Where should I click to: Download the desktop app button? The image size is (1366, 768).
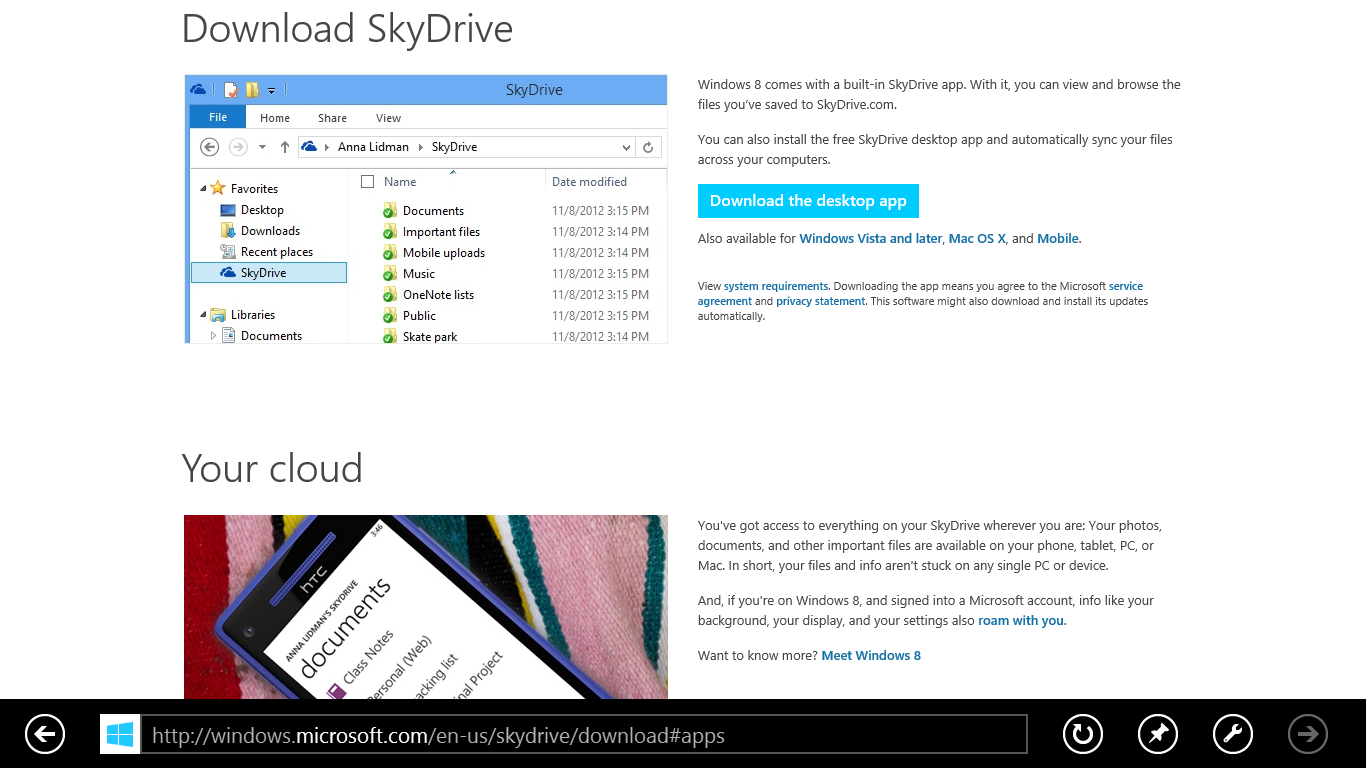808,201
